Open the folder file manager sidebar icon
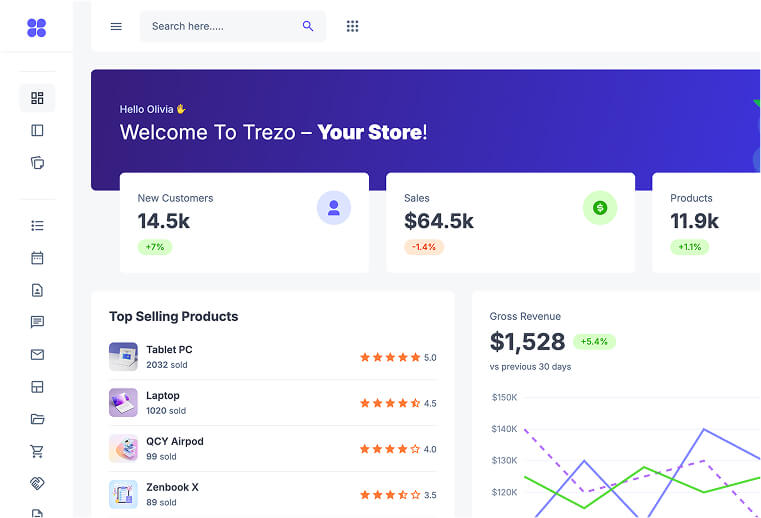This screenshot has height=518, width=761. coord(37,419)
